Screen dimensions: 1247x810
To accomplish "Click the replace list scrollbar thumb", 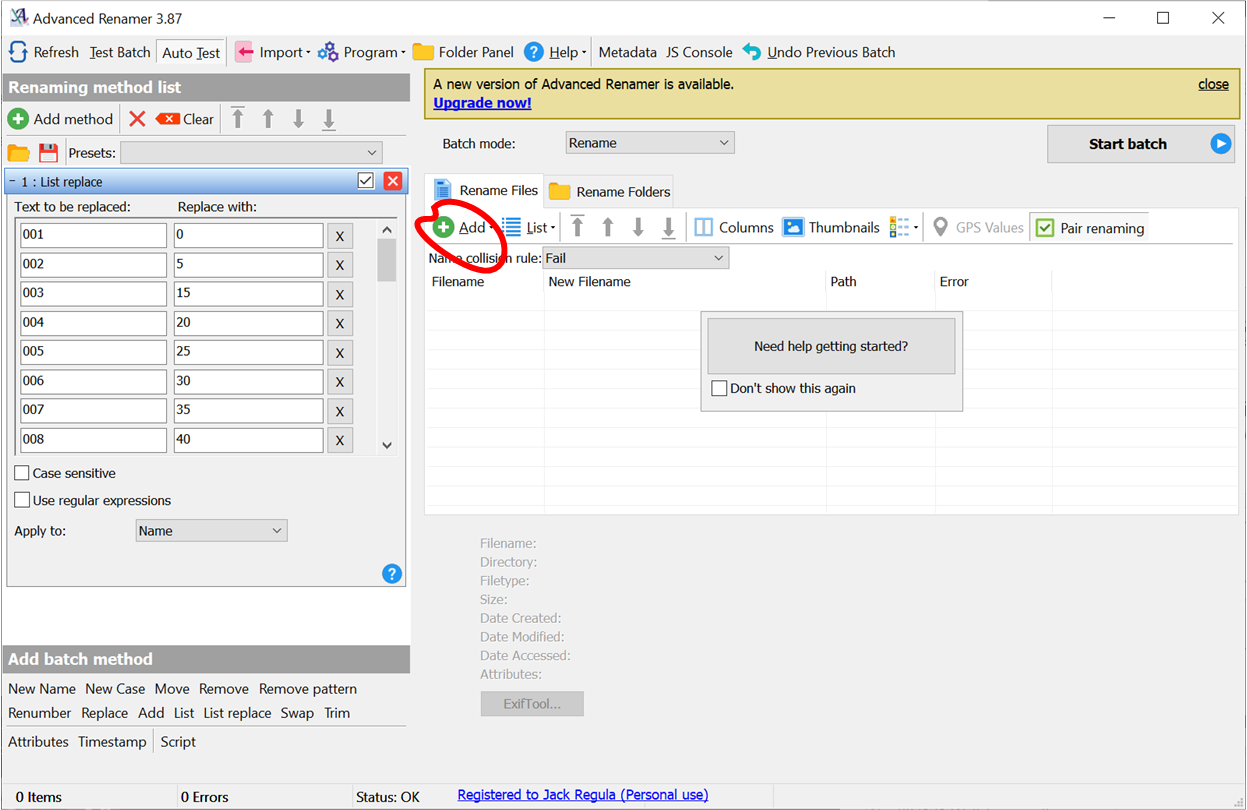I will [387, 260].
